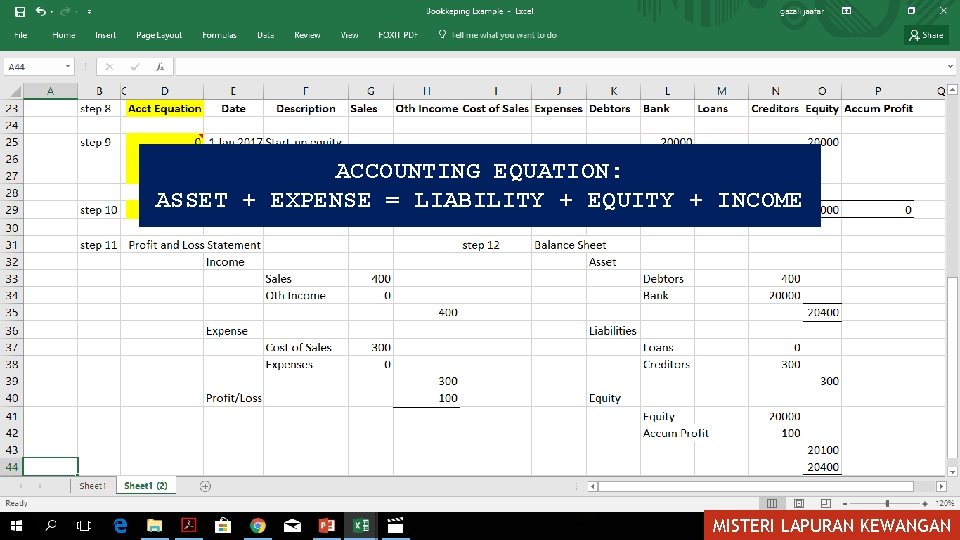
Task: Expand the formula bar with the arrow
Action: point(950,66)
